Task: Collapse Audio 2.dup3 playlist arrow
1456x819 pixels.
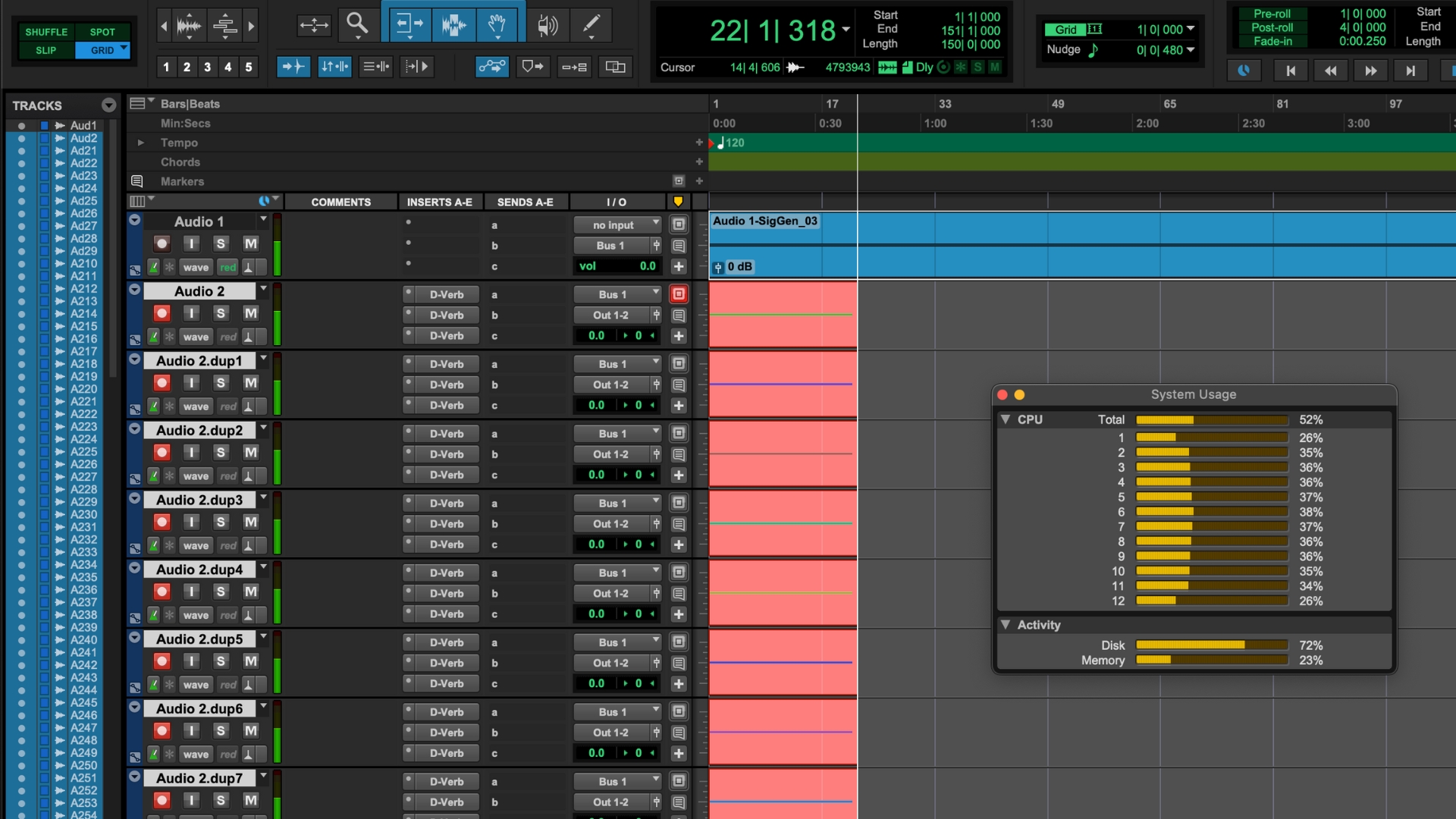Action: (135, 499)
